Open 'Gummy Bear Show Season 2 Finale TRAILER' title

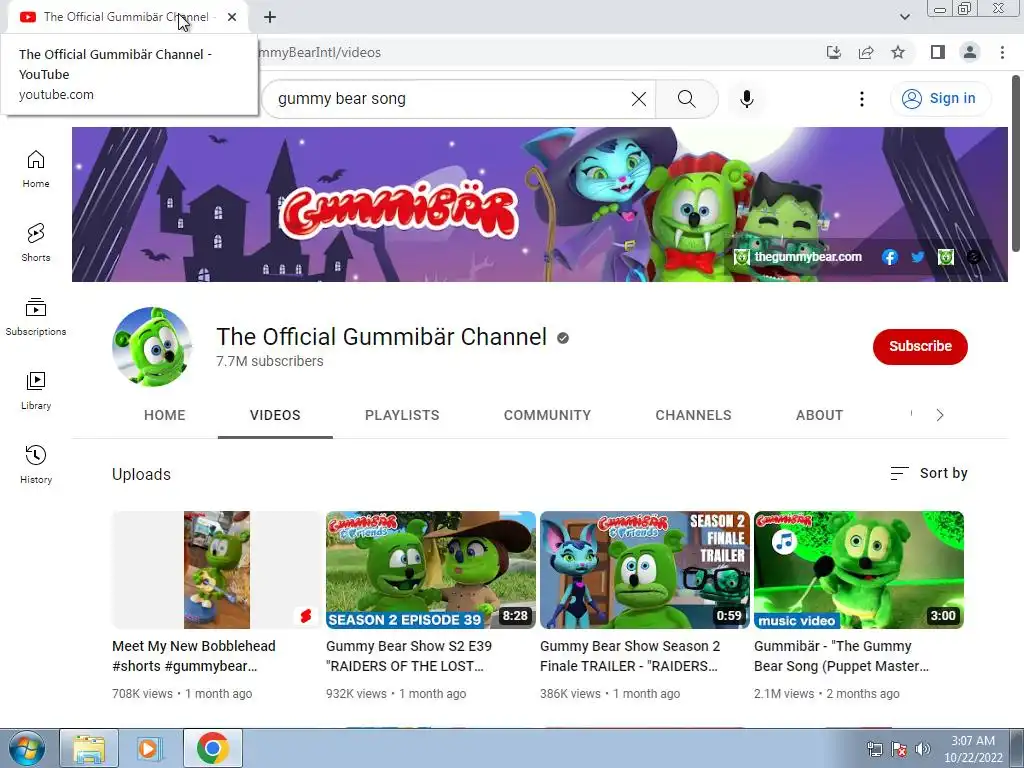(x=630, y=656)
